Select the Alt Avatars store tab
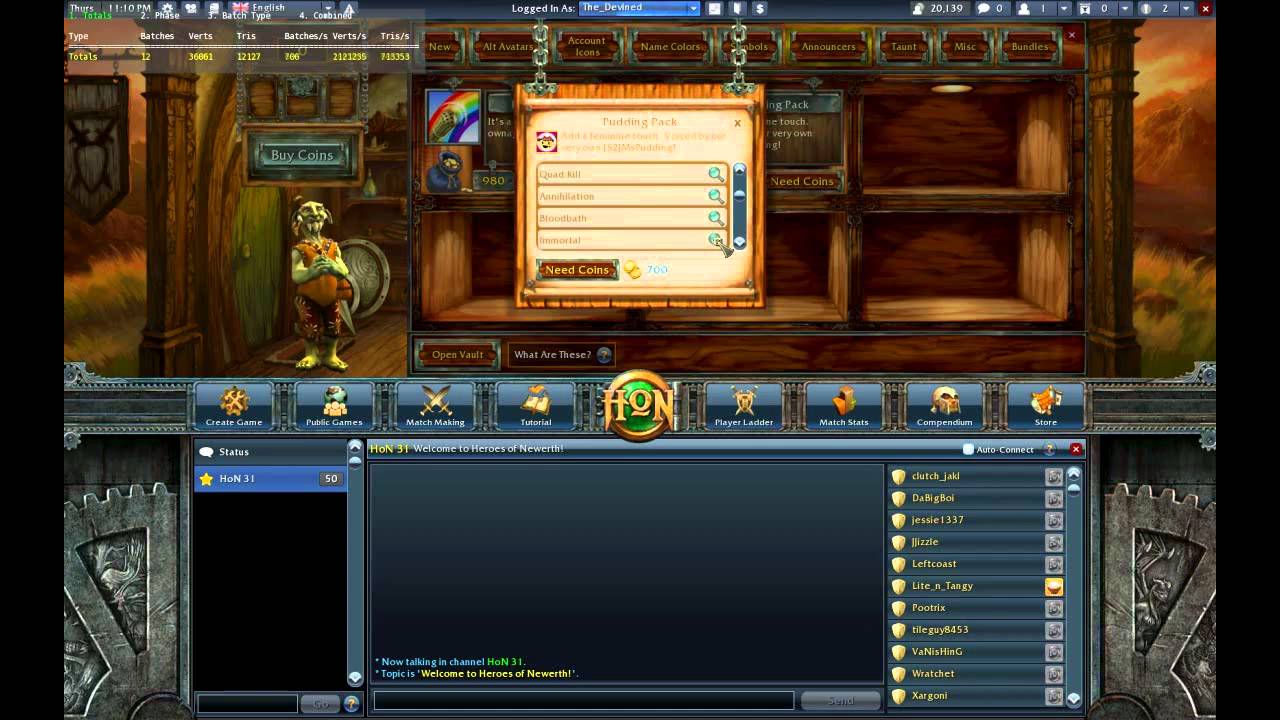1280x720 pixels. [x=507, y=46]
